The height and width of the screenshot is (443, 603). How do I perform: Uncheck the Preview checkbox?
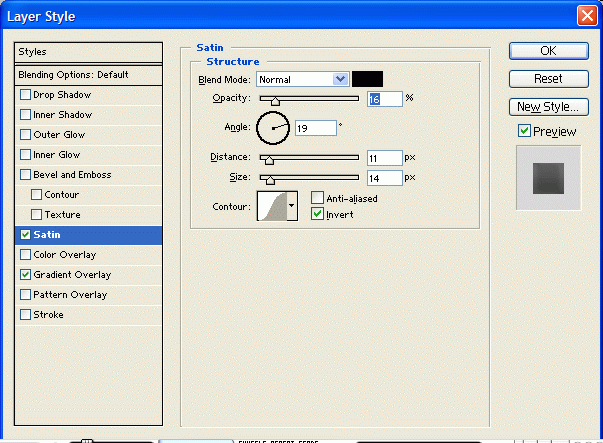[x=524, y=131]
